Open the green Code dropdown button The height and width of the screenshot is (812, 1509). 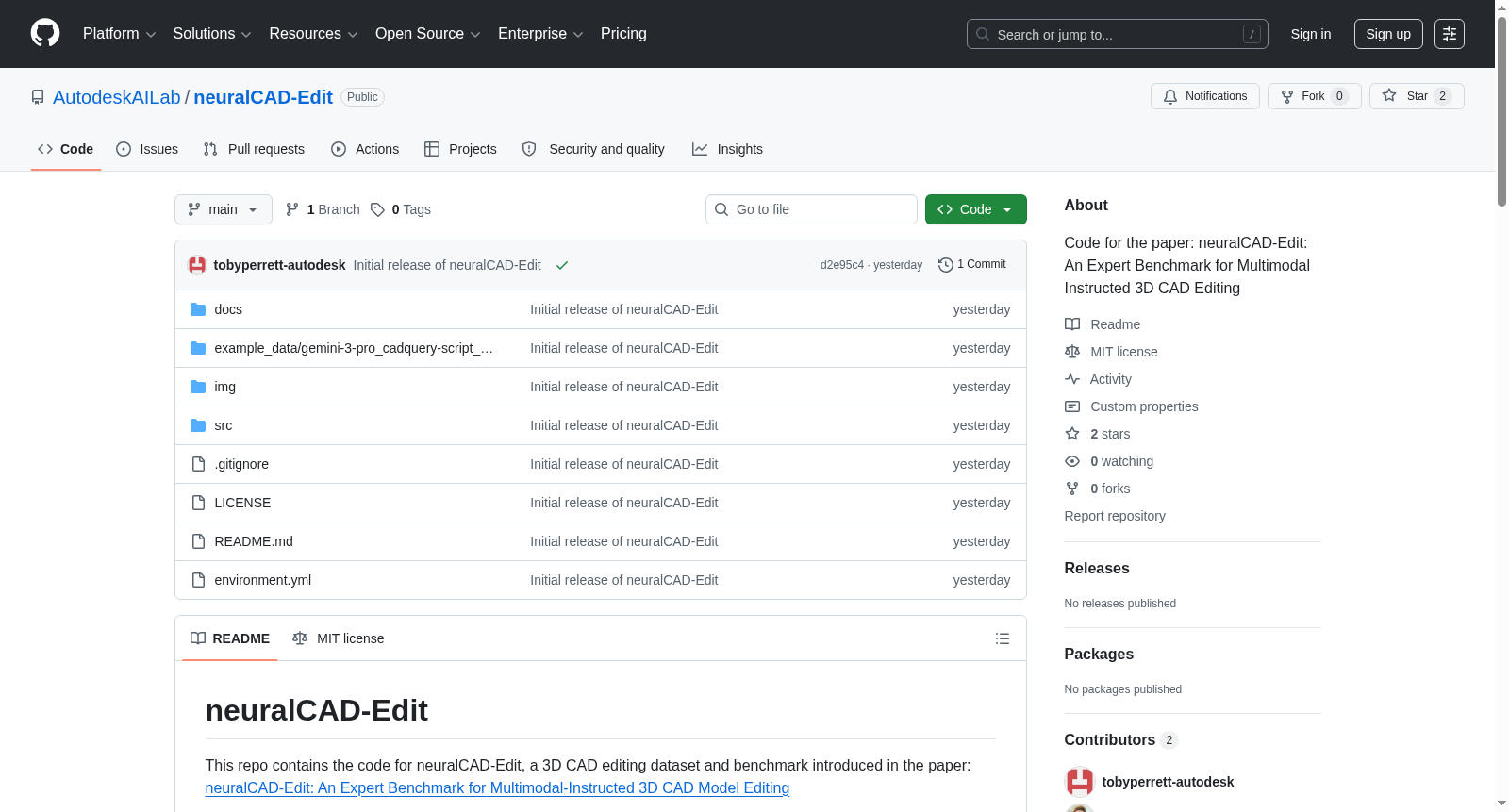[976, 209]
